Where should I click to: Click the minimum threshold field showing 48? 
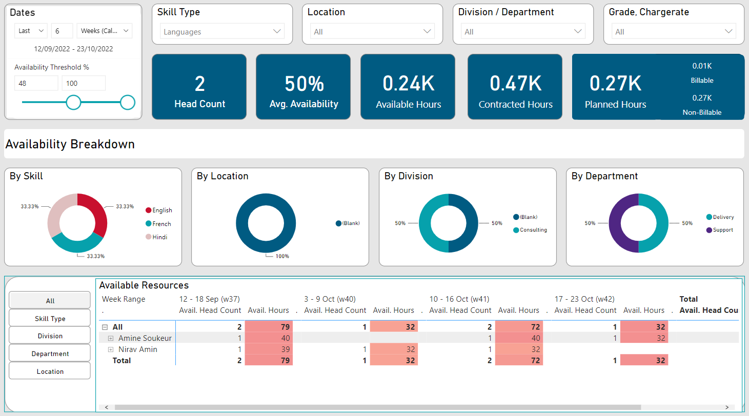coord(35,84)
